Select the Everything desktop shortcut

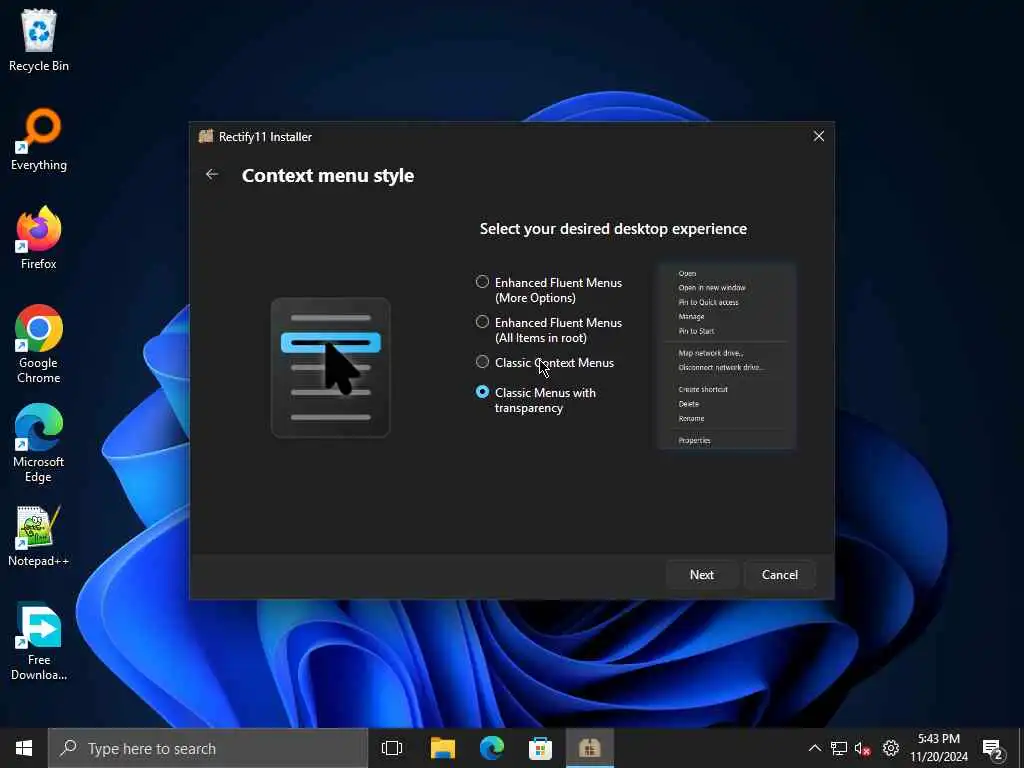pos(39,140)
